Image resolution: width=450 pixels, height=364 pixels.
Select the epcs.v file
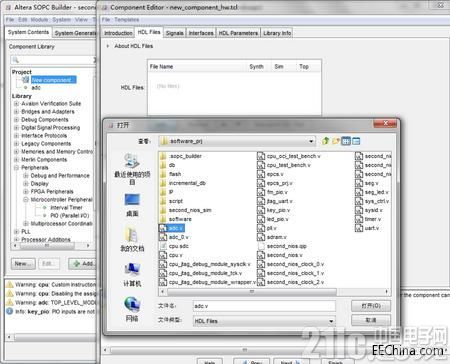[271, 174]
